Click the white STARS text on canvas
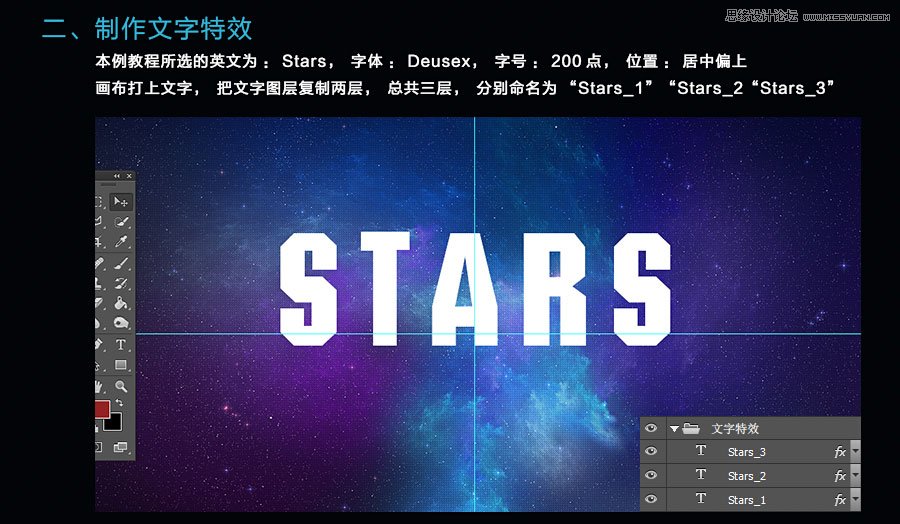Image resolution: width=900 pixels, height=524 pixels. point(475,289)
